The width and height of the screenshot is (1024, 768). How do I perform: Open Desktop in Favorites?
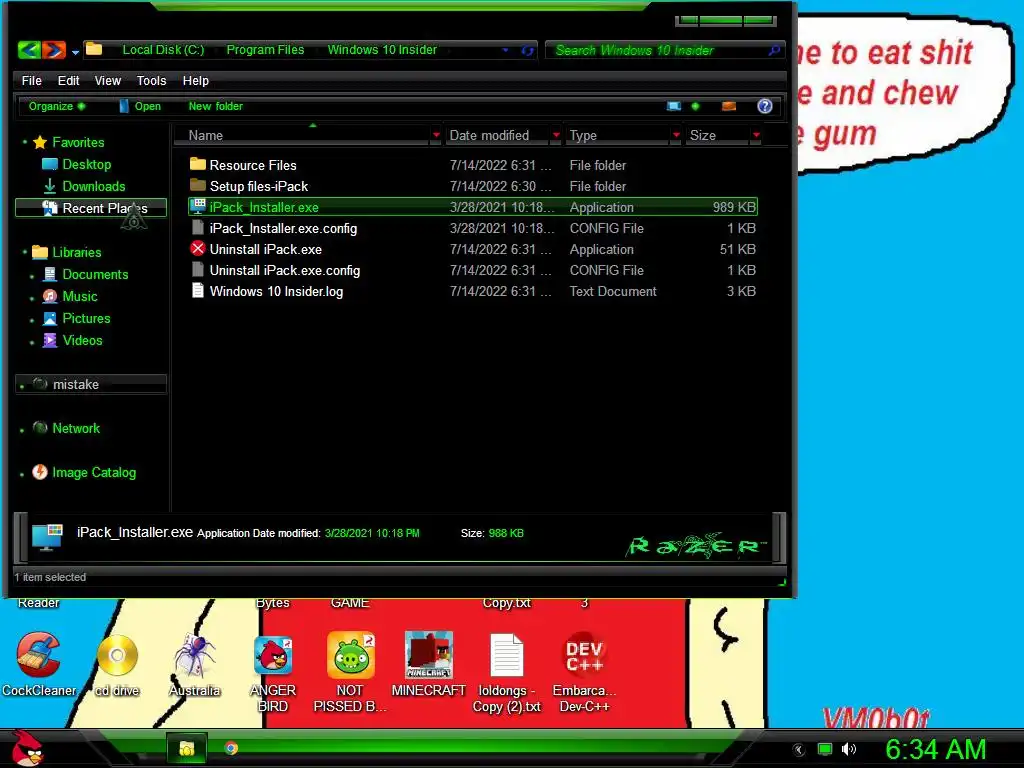[x=77, y=164]
